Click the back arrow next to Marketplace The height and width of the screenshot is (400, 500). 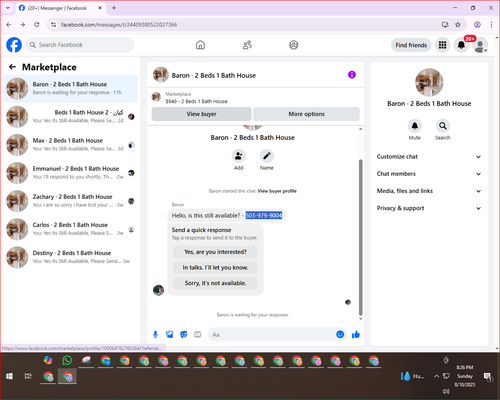[12, 67]
